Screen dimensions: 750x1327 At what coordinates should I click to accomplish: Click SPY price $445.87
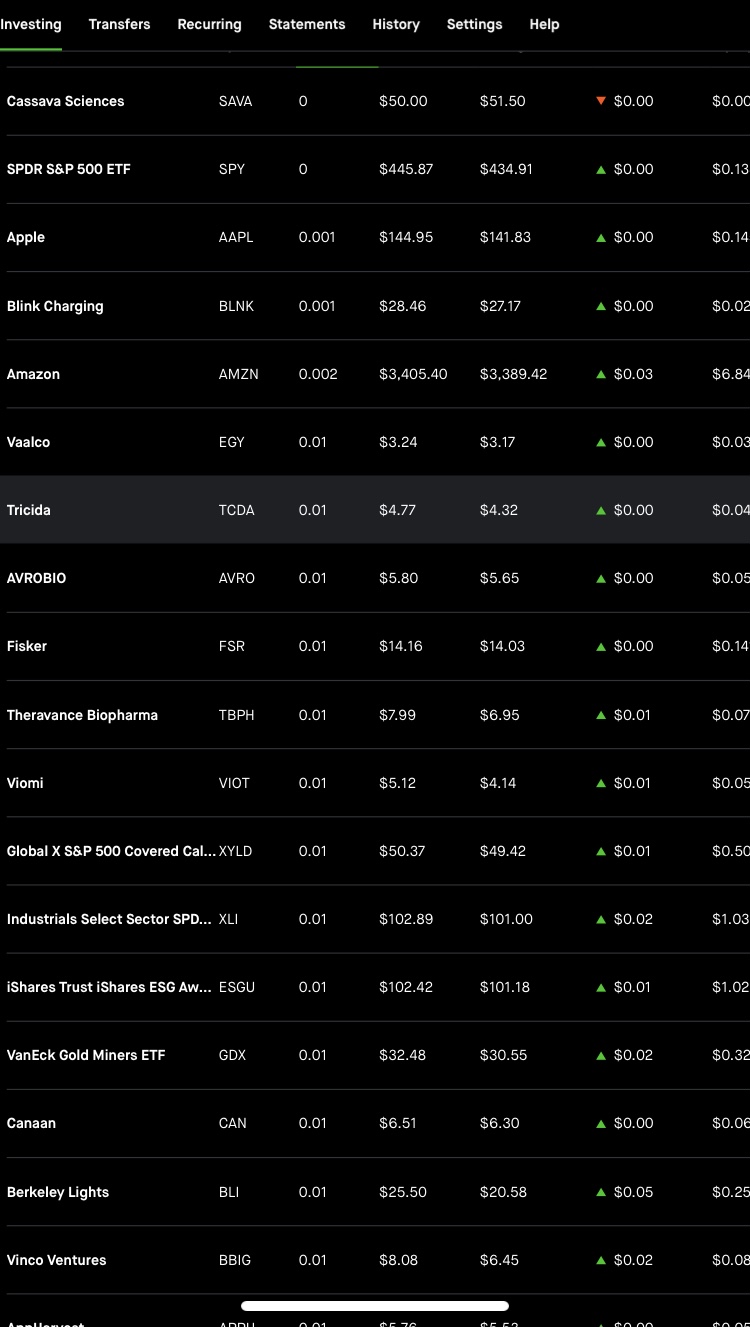pyautogui.click(x=406, y=169)
